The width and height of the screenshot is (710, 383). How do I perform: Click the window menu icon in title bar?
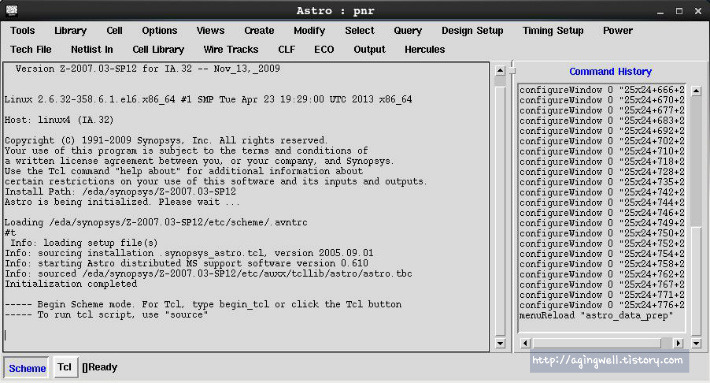click(12, 10)
